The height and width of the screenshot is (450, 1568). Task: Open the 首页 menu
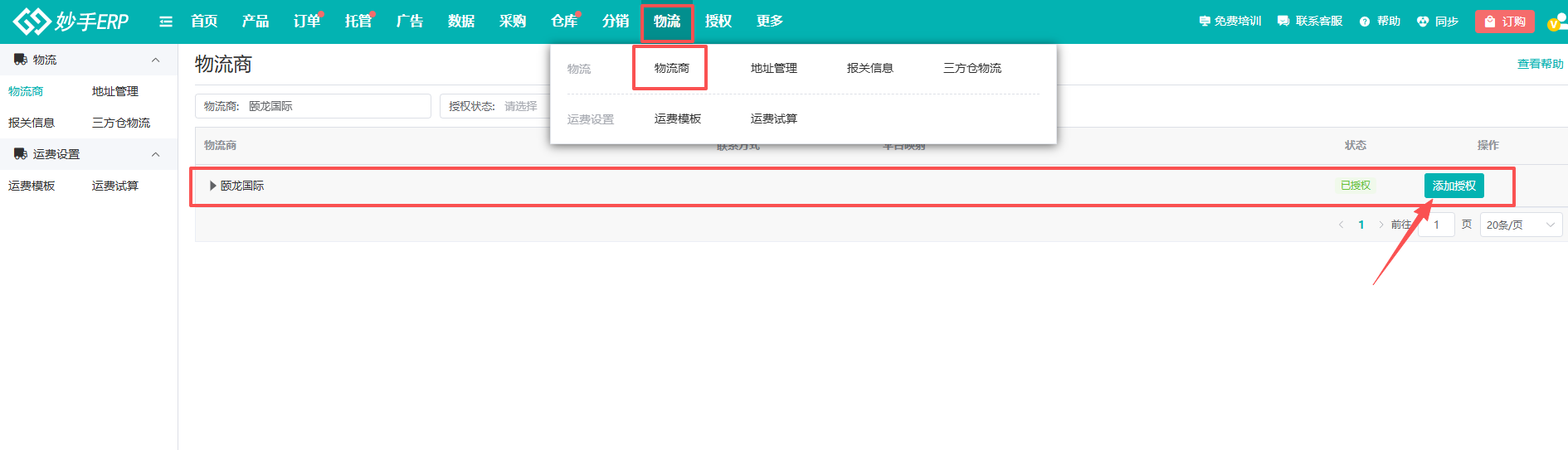coord(204,22)
